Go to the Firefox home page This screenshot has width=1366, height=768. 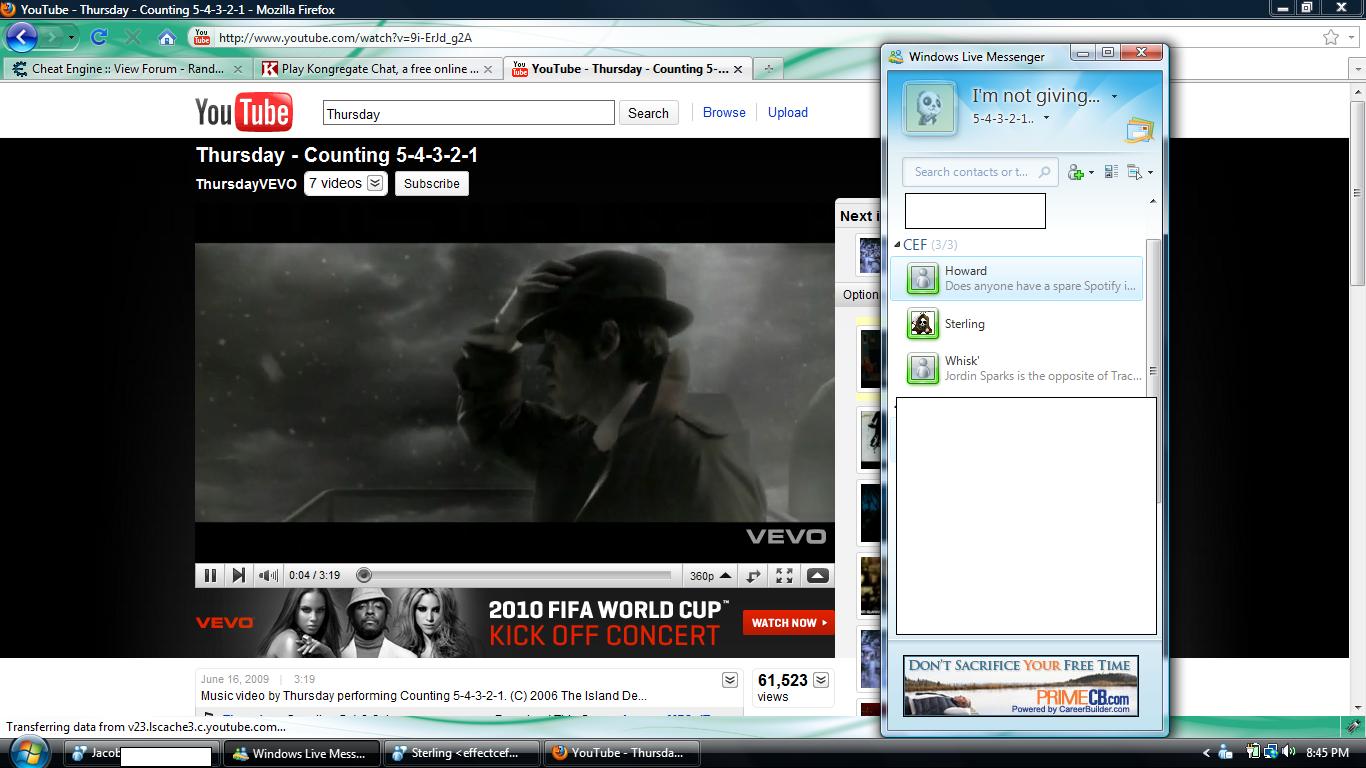(167, 37)
